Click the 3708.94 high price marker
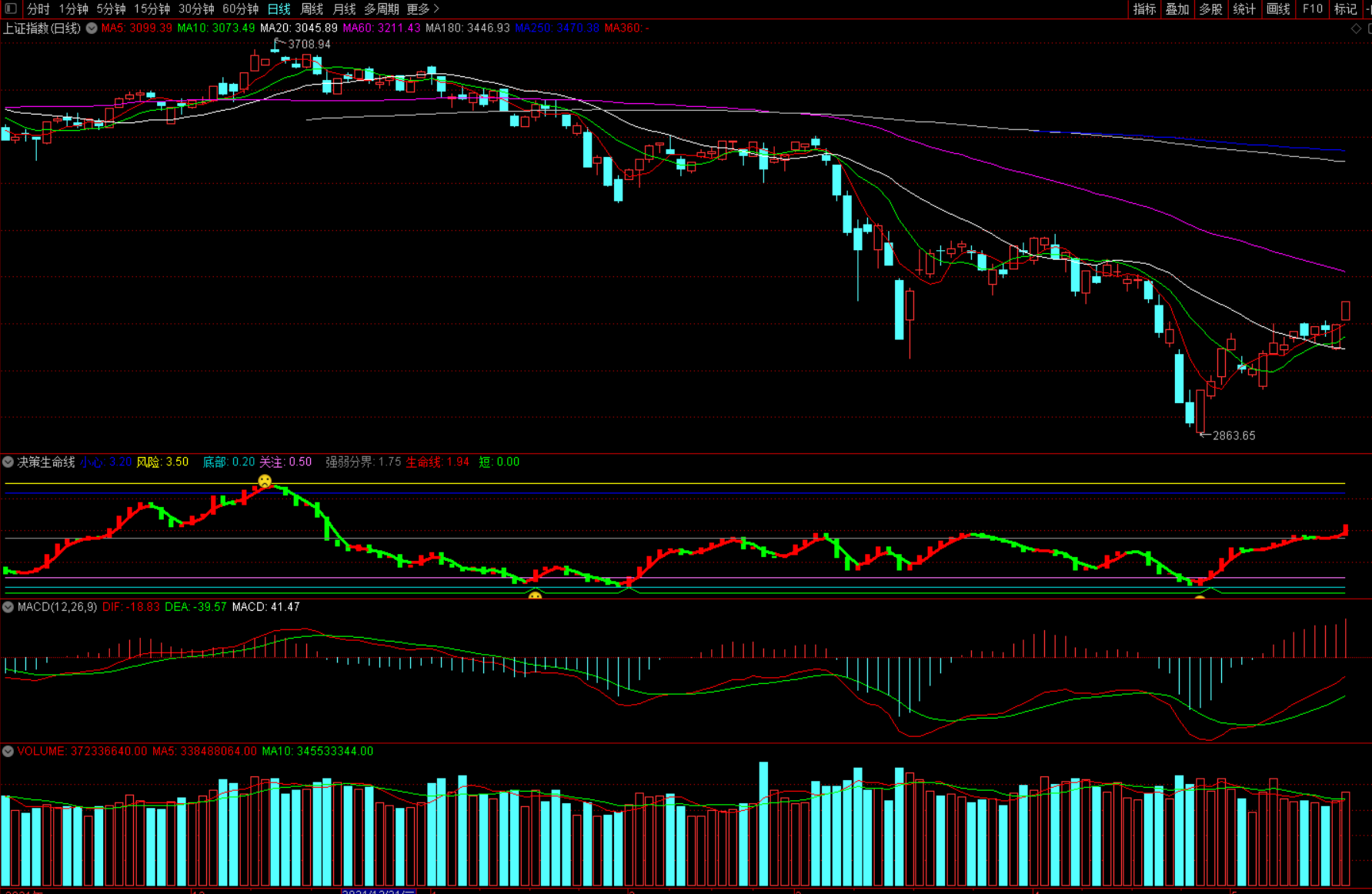1372x894 pixels. (309, 44)
